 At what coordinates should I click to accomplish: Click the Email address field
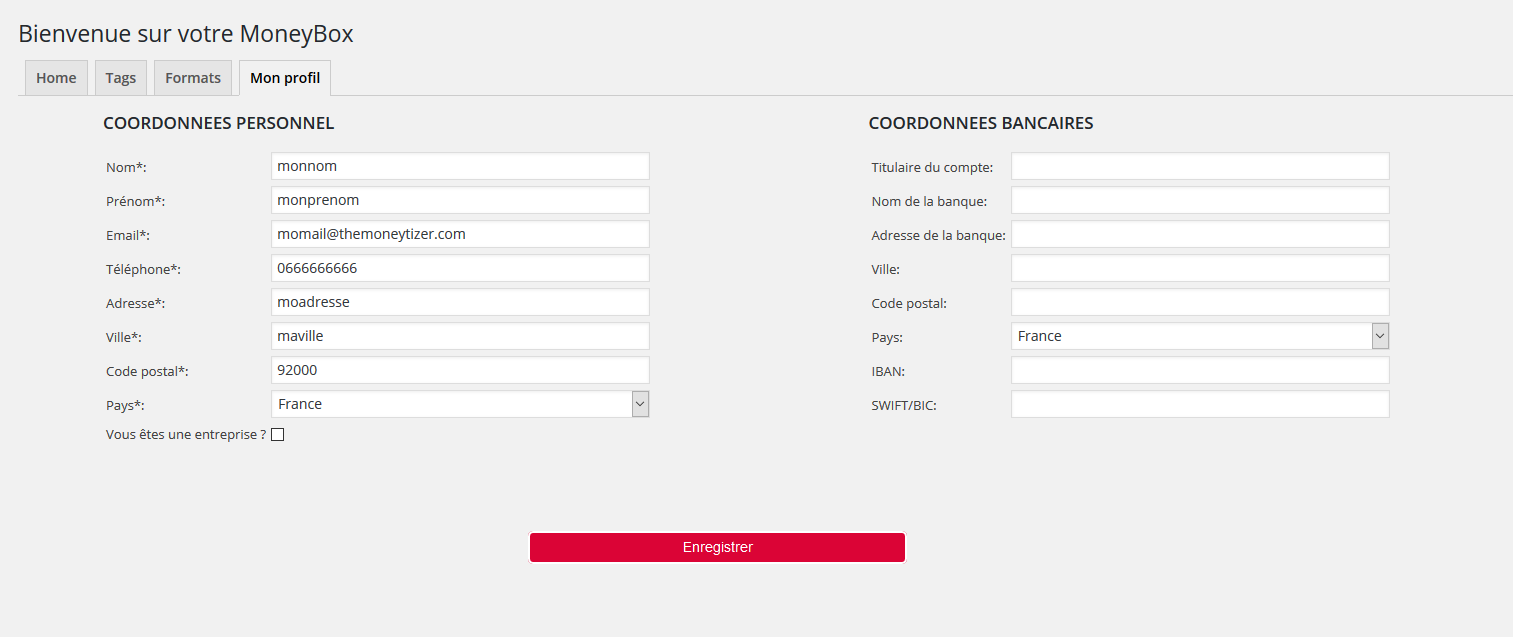(x=460, y=234)
